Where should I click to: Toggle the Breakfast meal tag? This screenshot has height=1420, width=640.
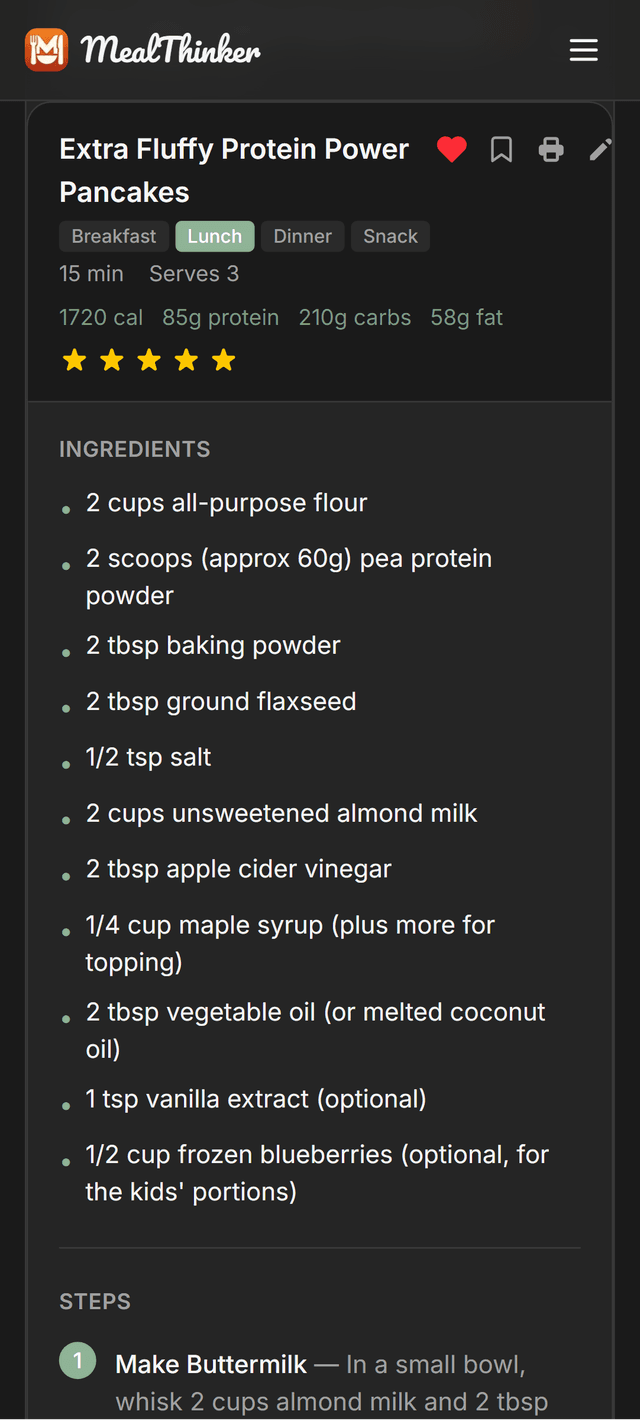[113, 236]
